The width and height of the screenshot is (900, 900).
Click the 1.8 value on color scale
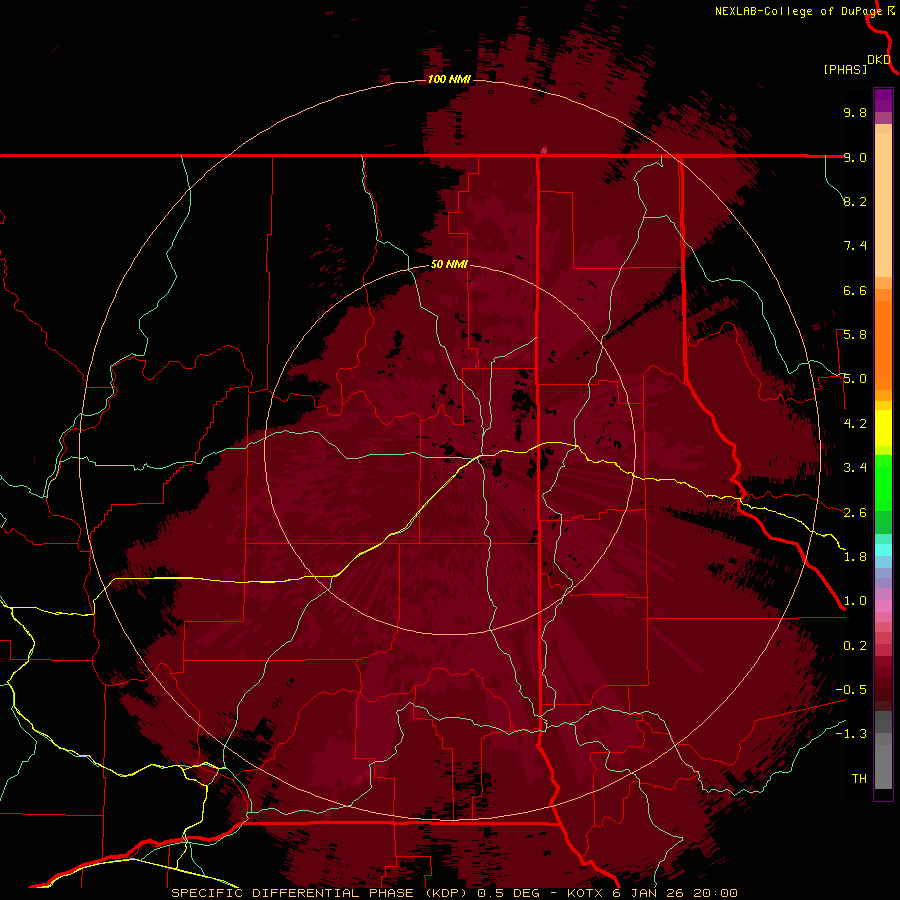coord(855,557)
